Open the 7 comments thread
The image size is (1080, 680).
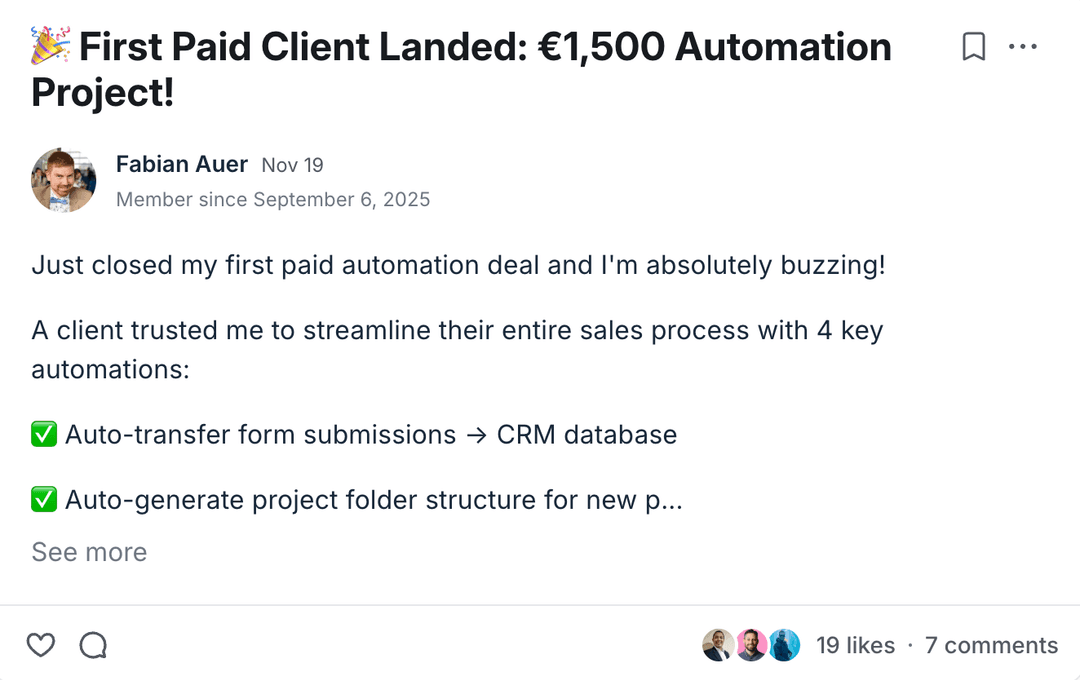pyautogui.click(x=991, y=645)
